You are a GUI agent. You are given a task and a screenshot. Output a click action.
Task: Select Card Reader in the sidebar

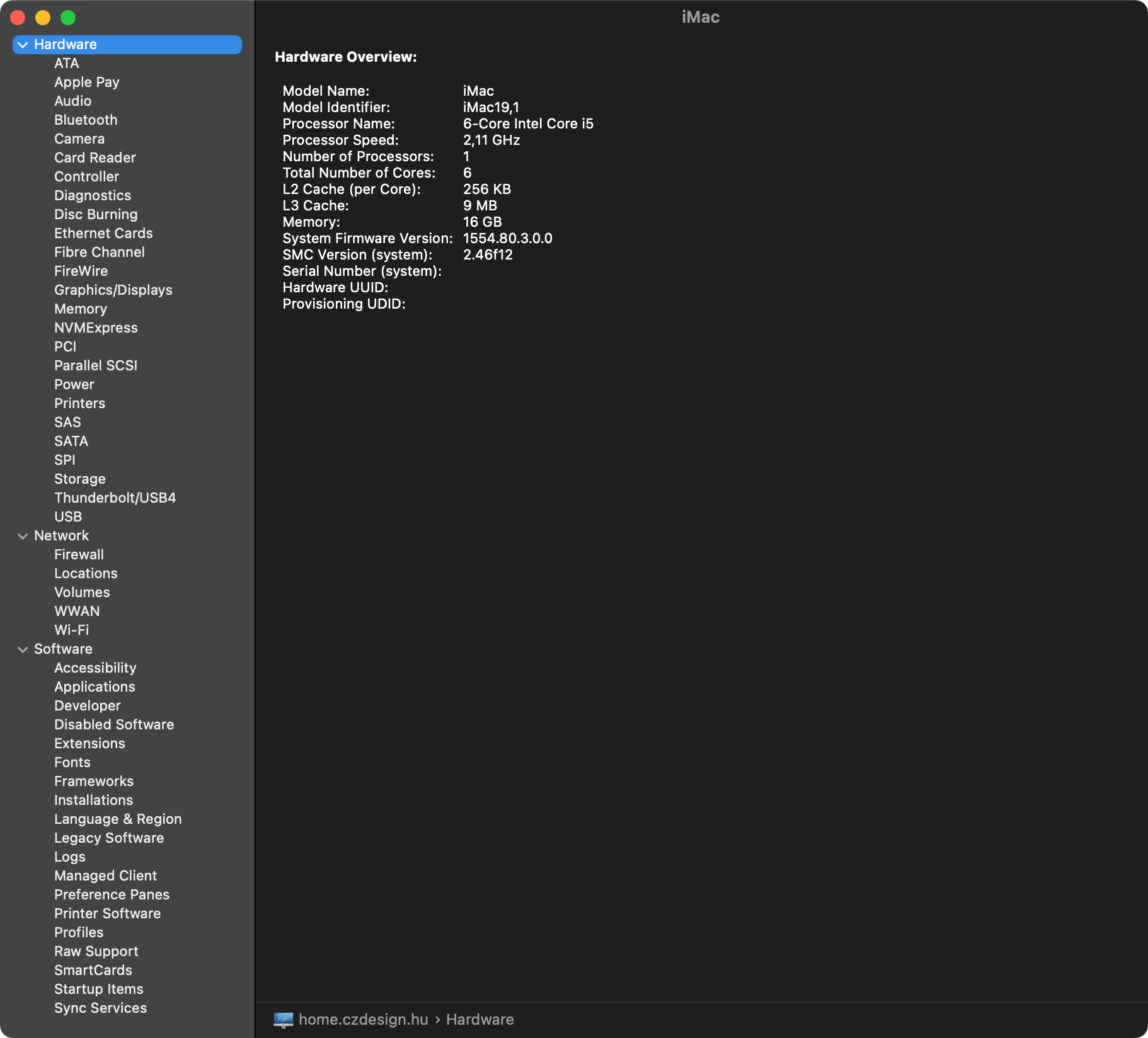pos(95,158)
